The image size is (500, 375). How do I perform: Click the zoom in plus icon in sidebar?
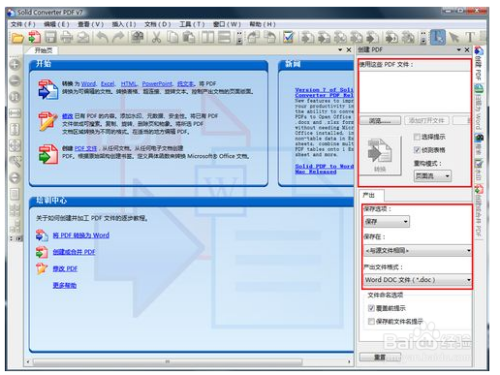click(x=15, y=64)
